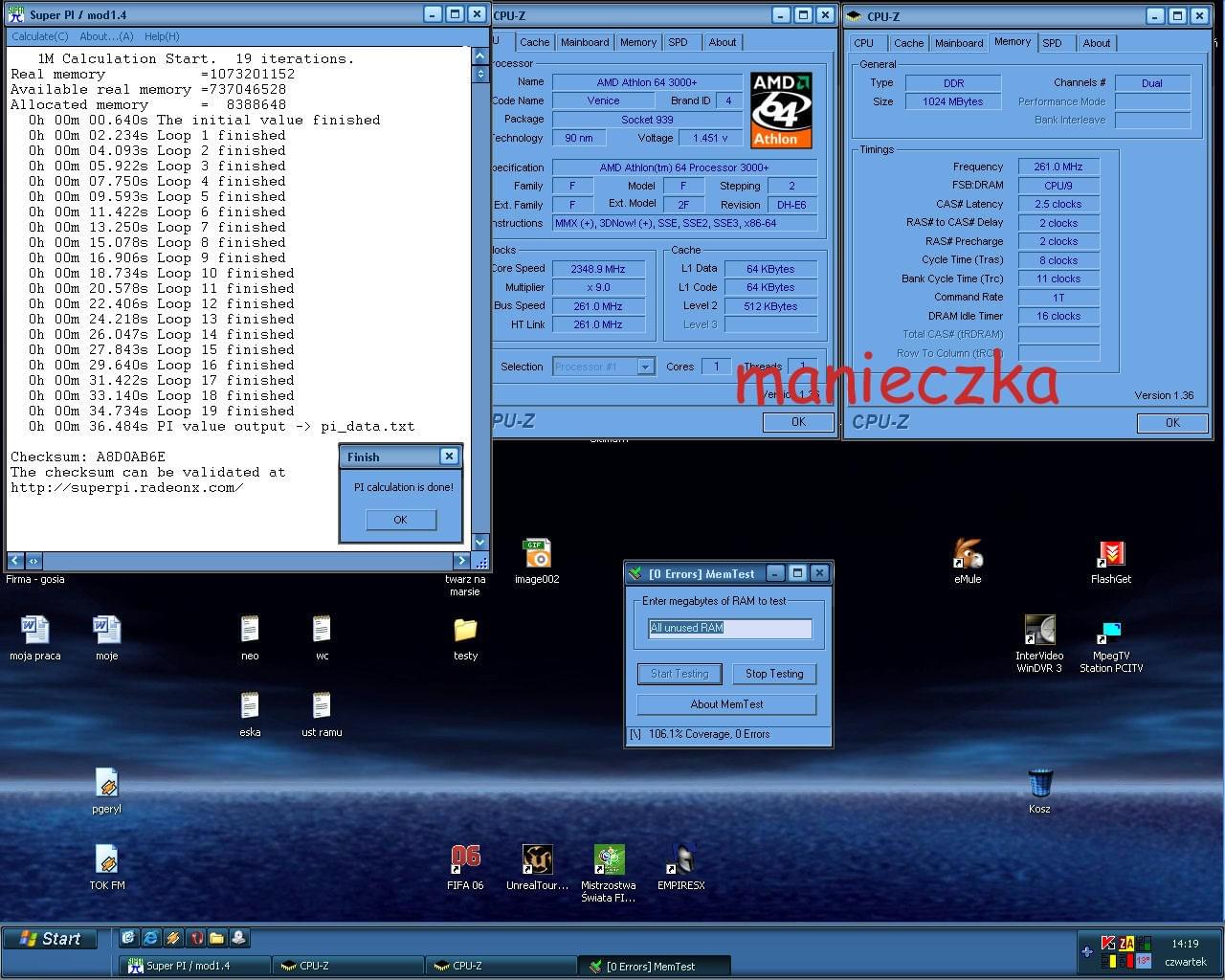Open the testy folder
This screenshot has height=980, width=1225.
pyautogui.click(x=465, y=636)
